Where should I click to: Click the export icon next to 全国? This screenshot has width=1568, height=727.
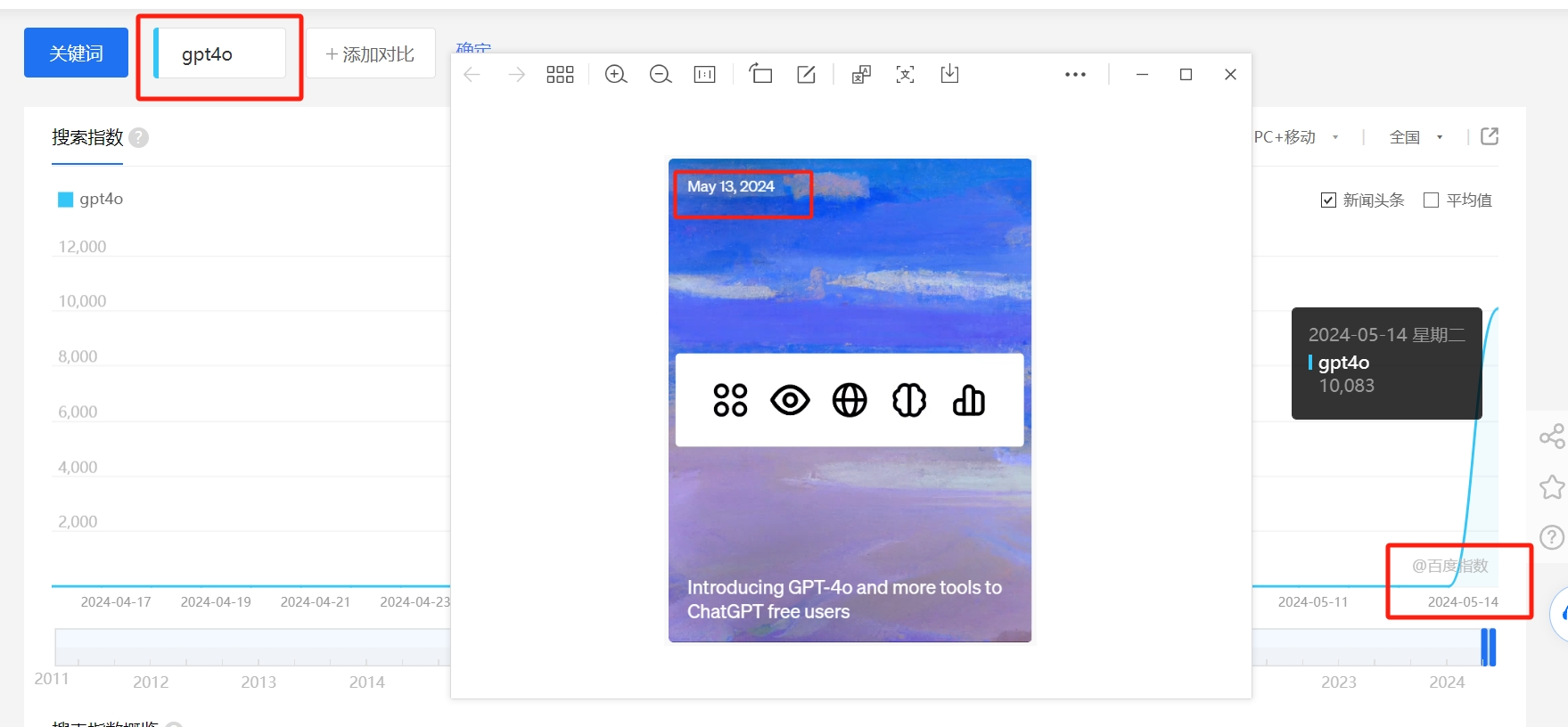pos(1490,136)
